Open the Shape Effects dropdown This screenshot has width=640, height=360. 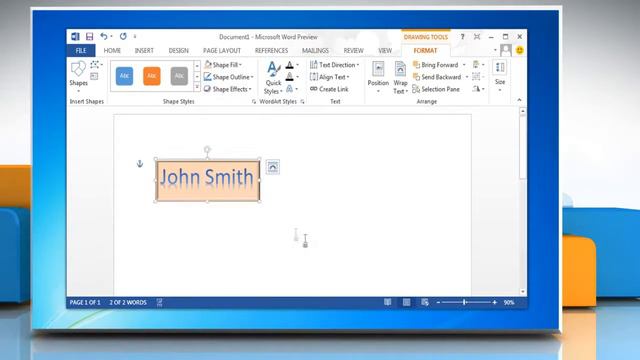(227, 89)
